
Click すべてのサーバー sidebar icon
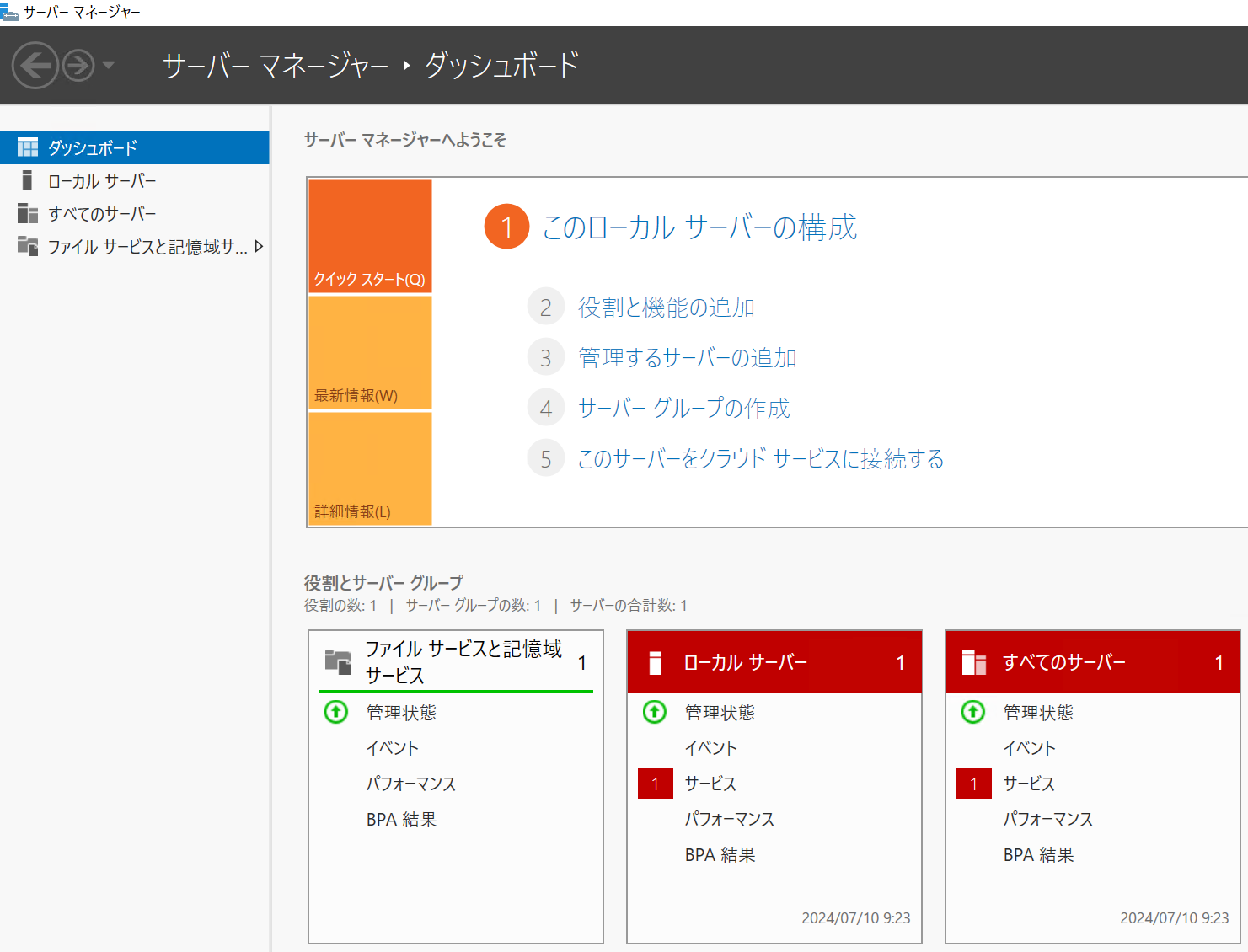(x=28, y=214)
